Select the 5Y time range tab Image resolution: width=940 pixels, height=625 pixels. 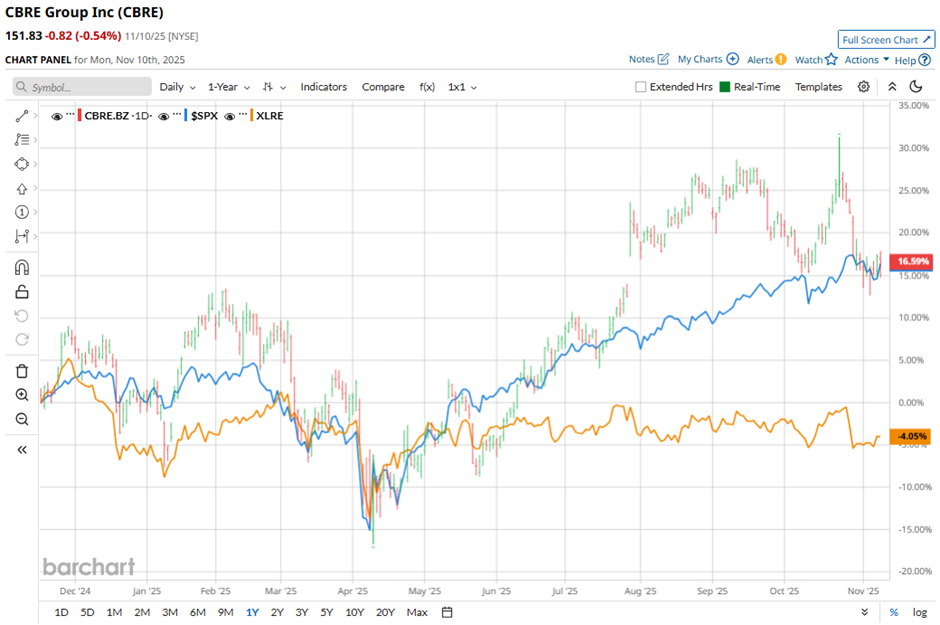327,612
